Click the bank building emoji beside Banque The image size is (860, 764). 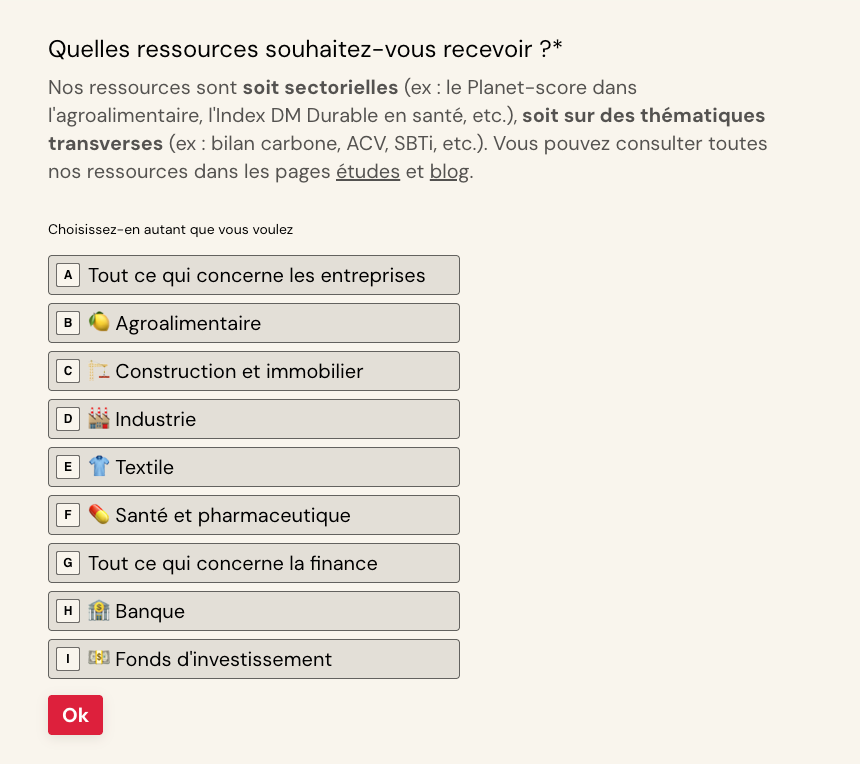click(x=99, y=610)
